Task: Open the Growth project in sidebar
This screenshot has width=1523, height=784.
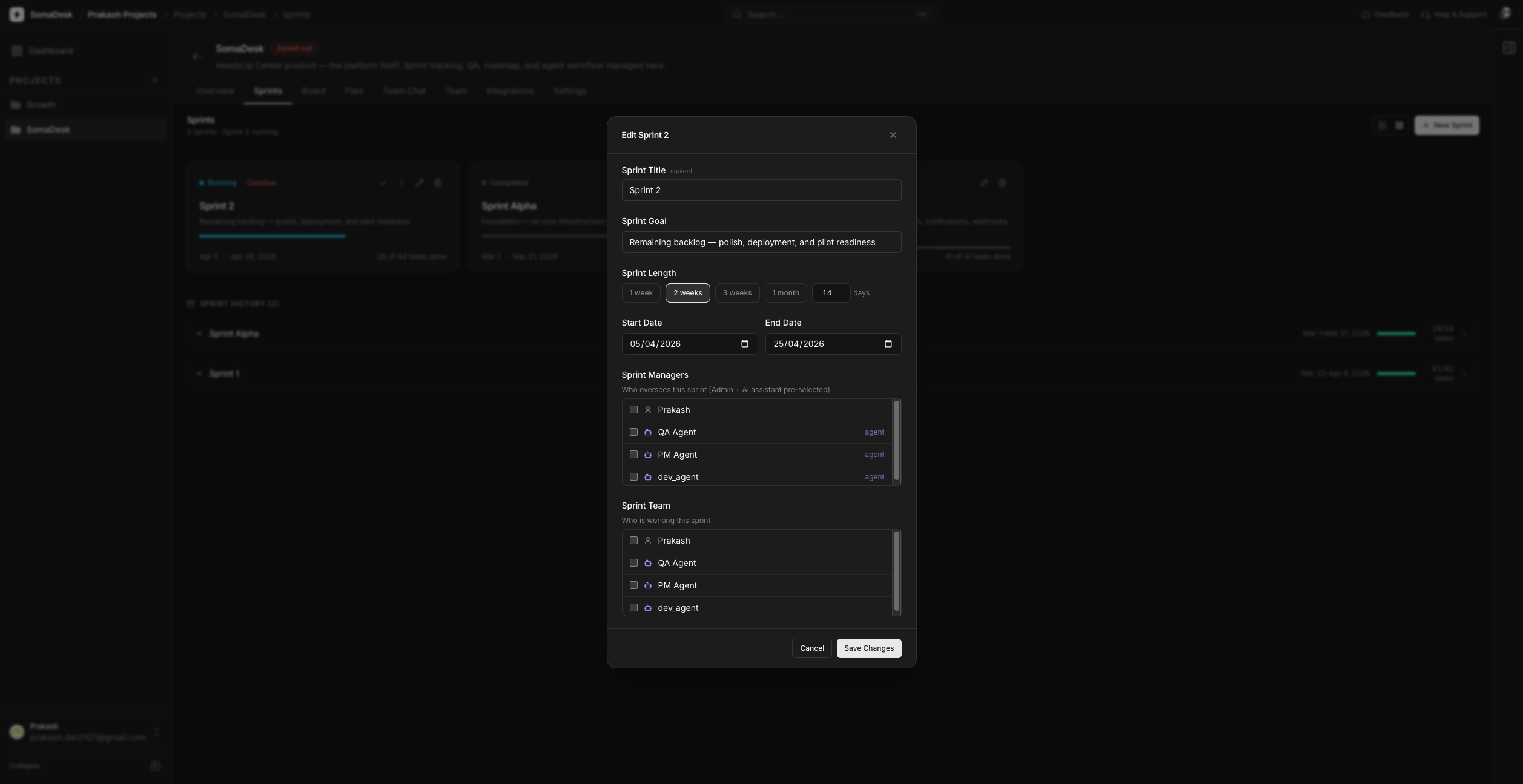Action: (x=86, y=105)
